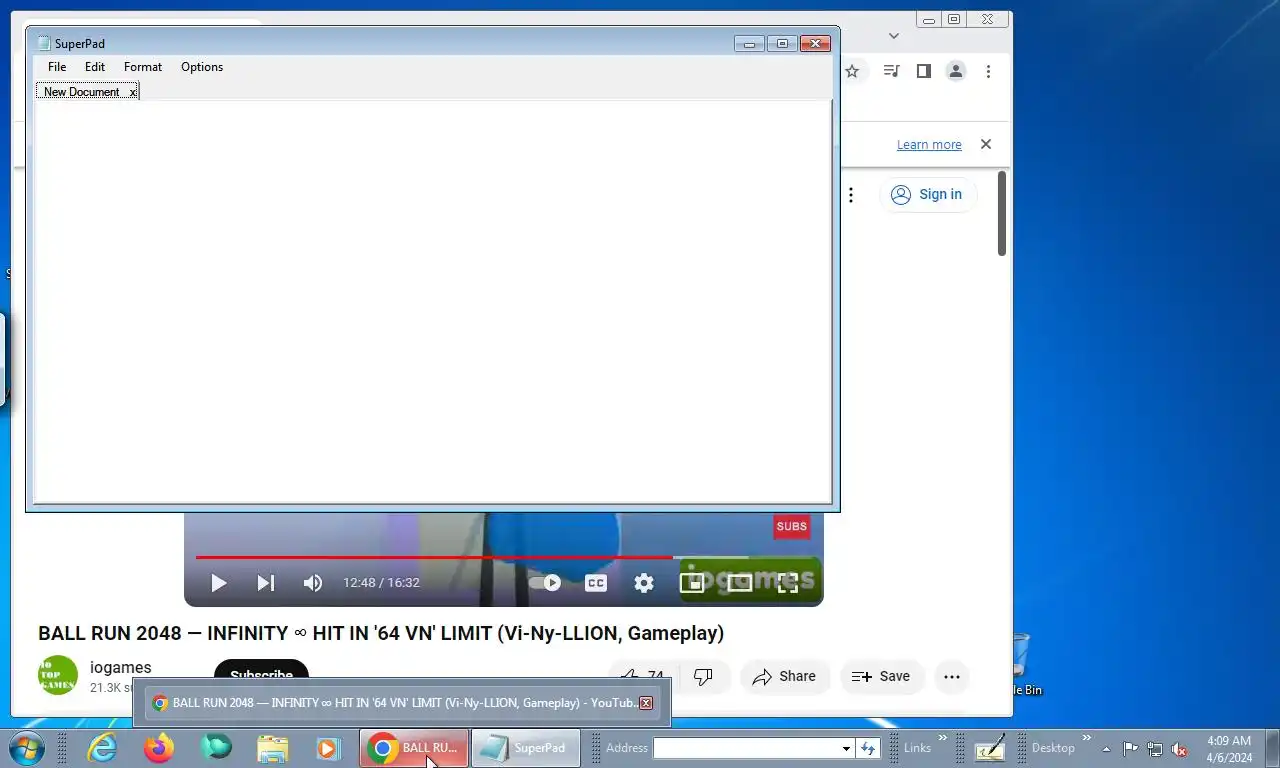Screen dimensions: 1280x768
Task: Bookmark this page with star icon
Action: [x=852, y=71]
